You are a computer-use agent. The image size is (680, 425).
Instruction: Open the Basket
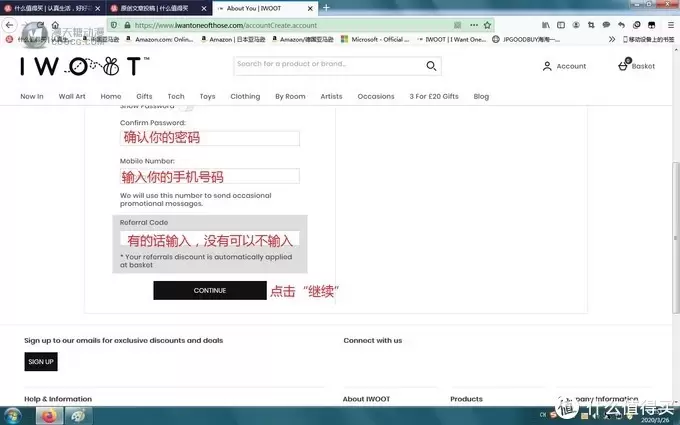click(x=636, y=66)
